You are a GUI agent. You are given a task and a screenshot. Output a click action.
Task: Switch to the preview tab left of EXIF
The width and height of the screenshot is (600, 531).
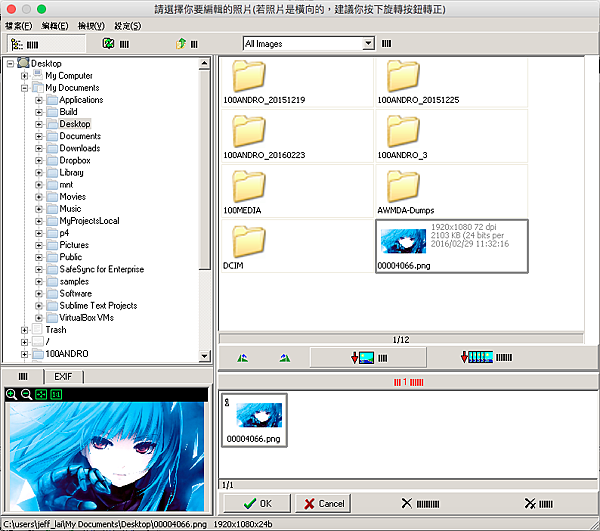click(x=23, y=377)
